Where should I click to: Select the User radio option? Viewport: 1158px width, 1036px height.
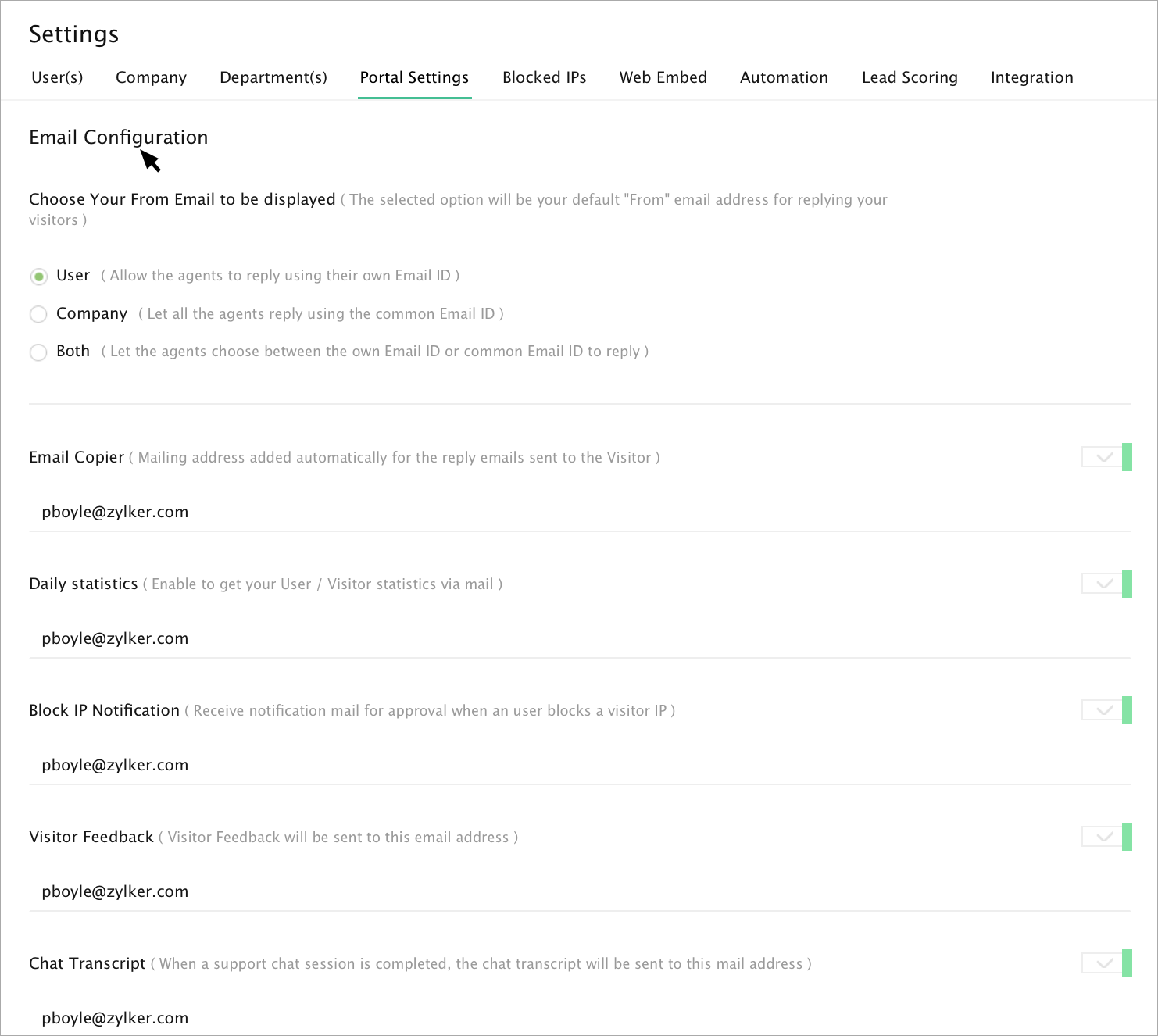coord(38,277)
